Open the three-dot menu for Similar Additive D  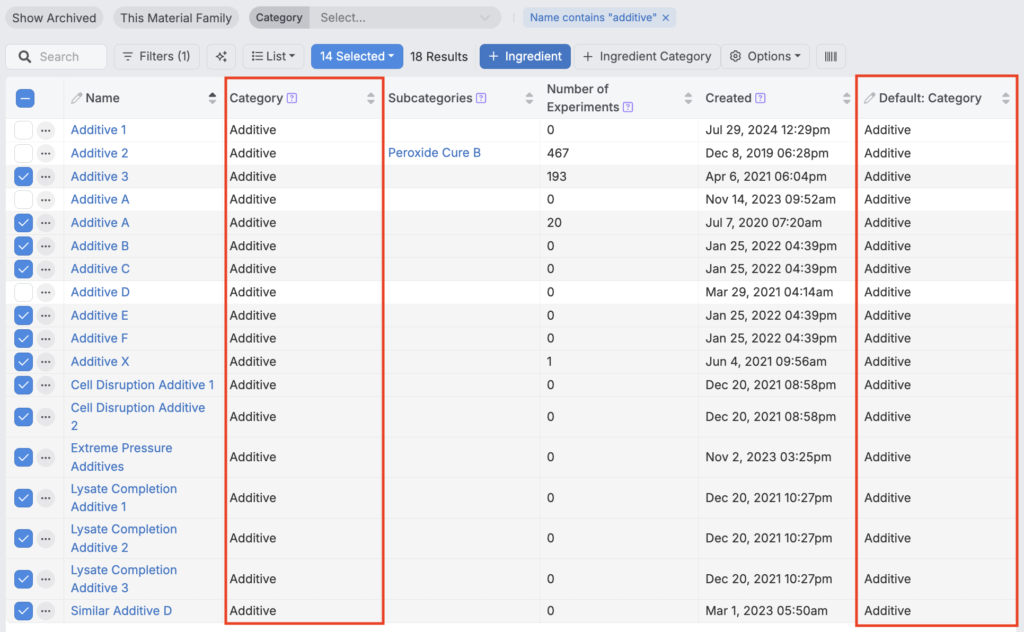coord(46,611)
